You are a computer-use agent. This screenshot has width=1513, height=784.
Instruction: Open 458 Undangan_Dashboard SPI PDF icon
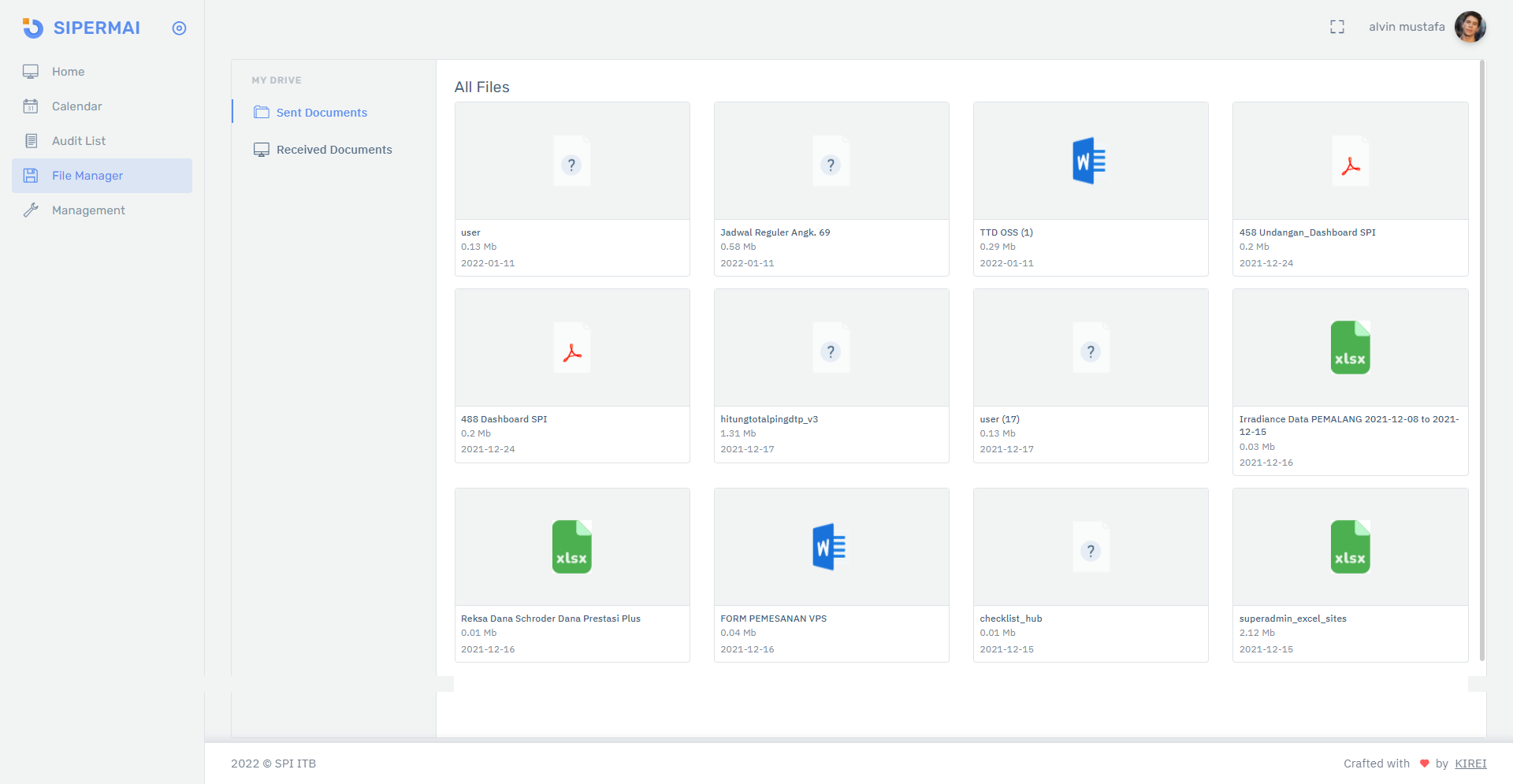click(1351, 161)
